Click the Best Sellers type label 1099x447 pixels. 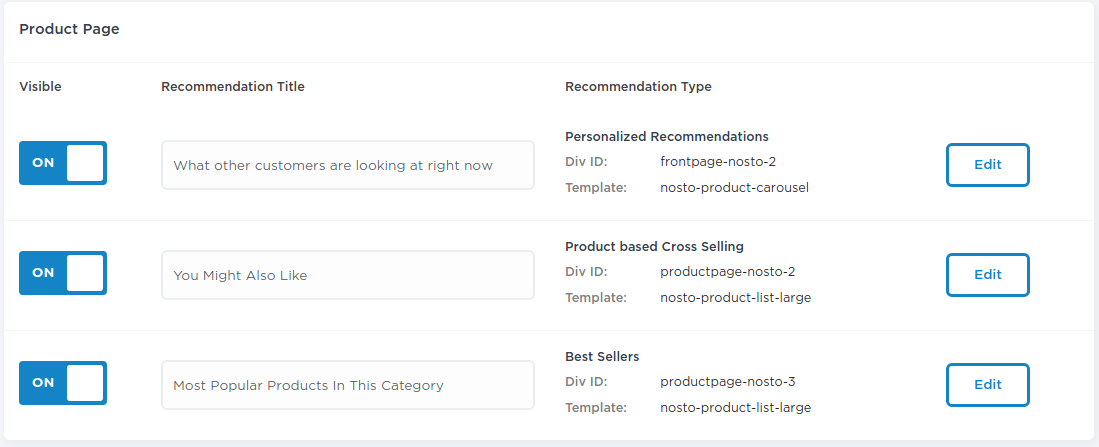click(602, 357)
